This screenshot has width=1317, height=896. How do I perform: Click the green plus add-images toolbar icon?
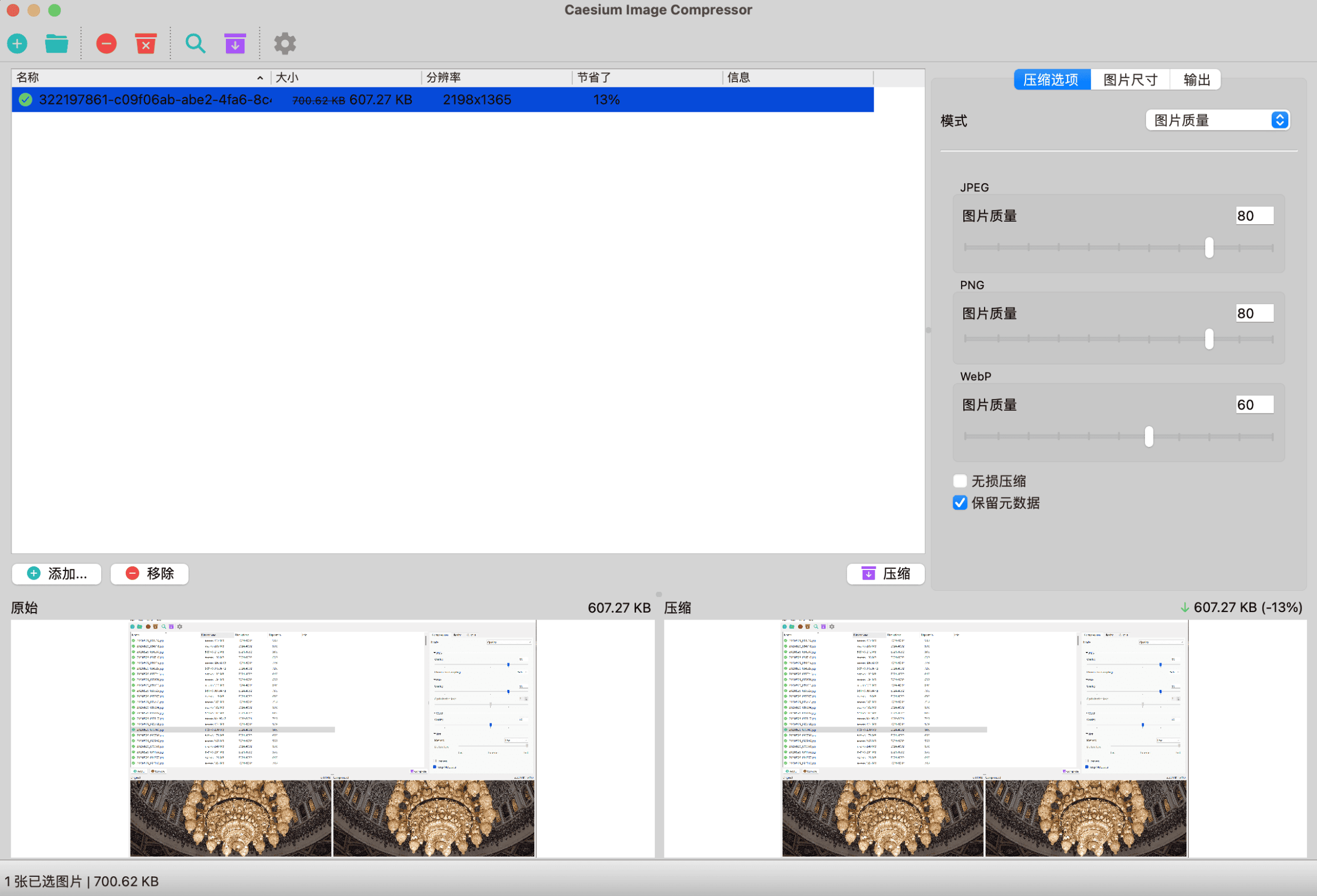click(x=18, y=44)
